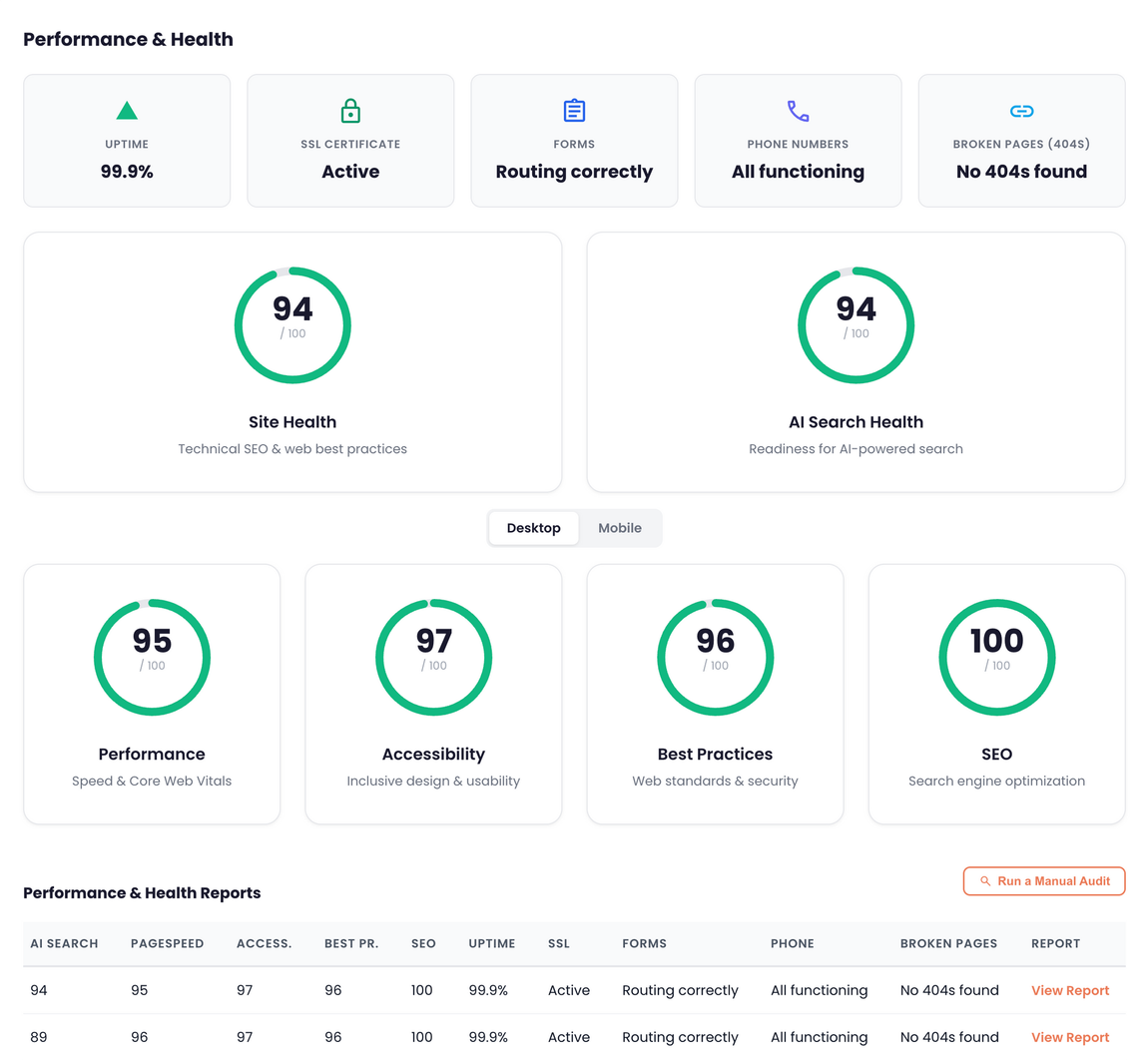Click the SEO score ring showing 100
Image resolution: width=1148 pixels, height=1060 pixels.
[x=996, y=657]
